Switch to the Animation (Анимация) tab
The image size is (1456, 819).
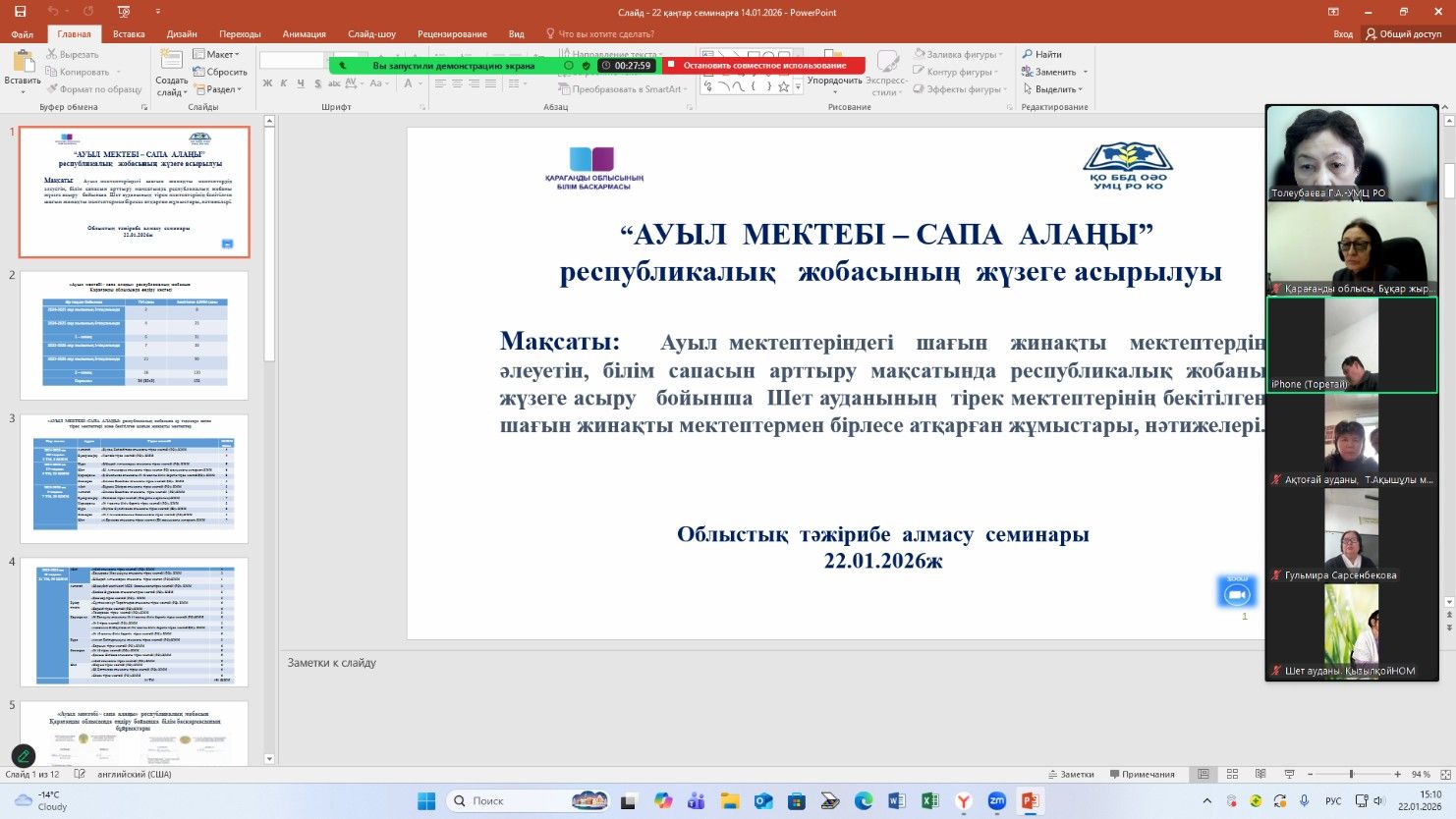[304, 34]
